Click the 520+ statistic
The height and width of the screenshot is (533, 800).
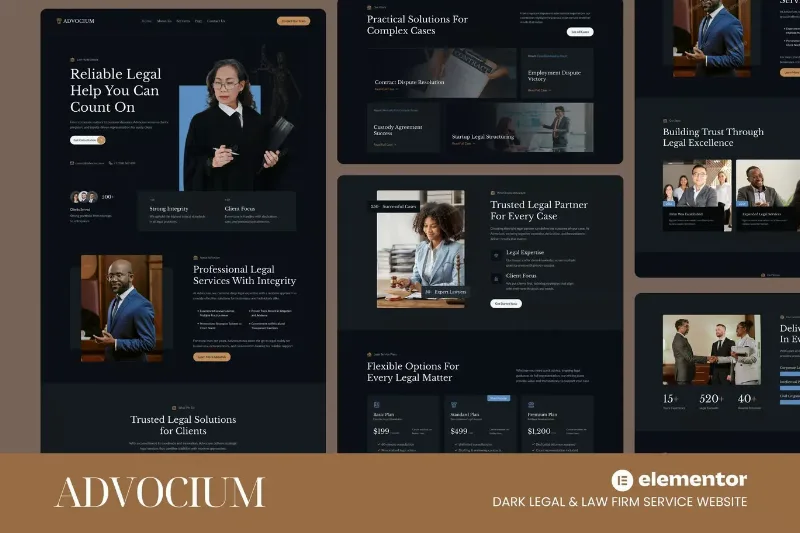pyautogui.click(x=711, y=399)
